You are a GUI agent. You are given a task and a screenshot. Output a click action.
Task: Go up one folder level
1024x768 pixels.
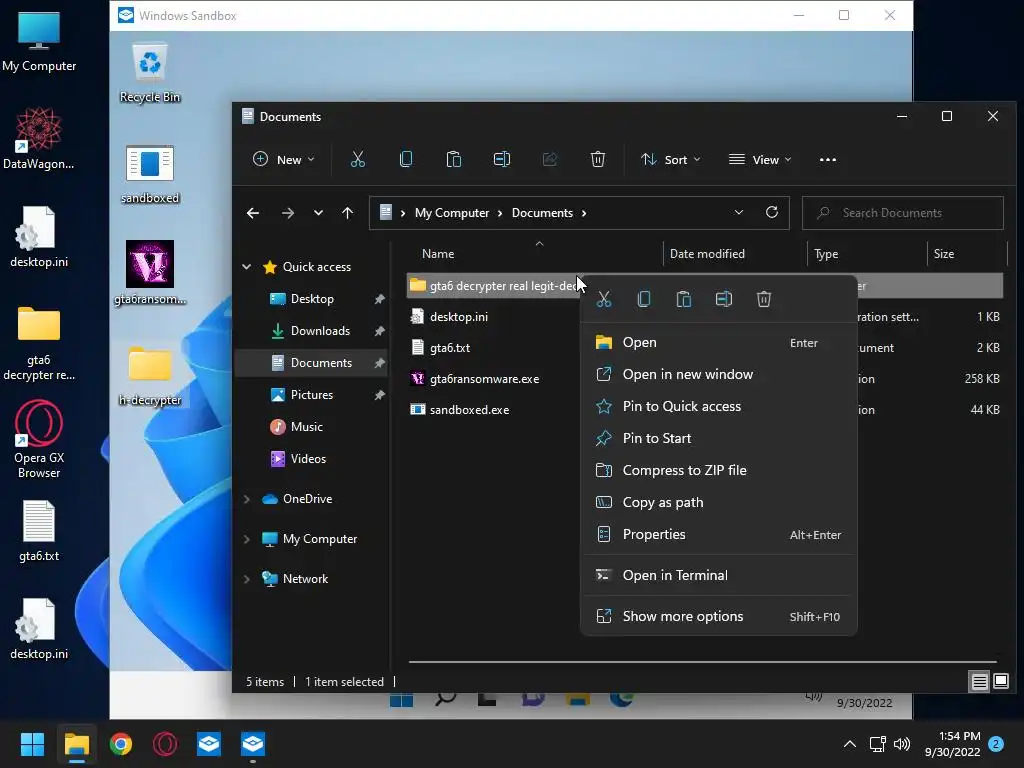pos(347,213)
